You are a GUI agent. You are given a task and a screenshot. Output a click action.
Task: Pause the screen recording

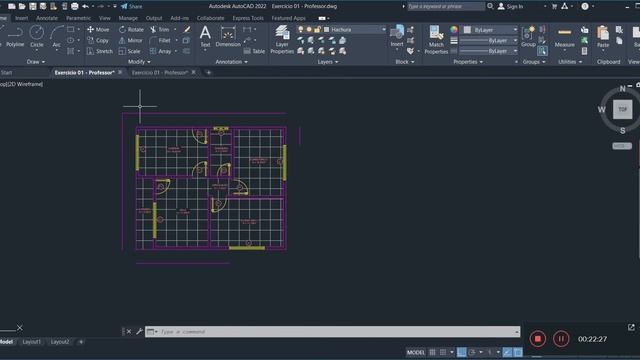561,339
